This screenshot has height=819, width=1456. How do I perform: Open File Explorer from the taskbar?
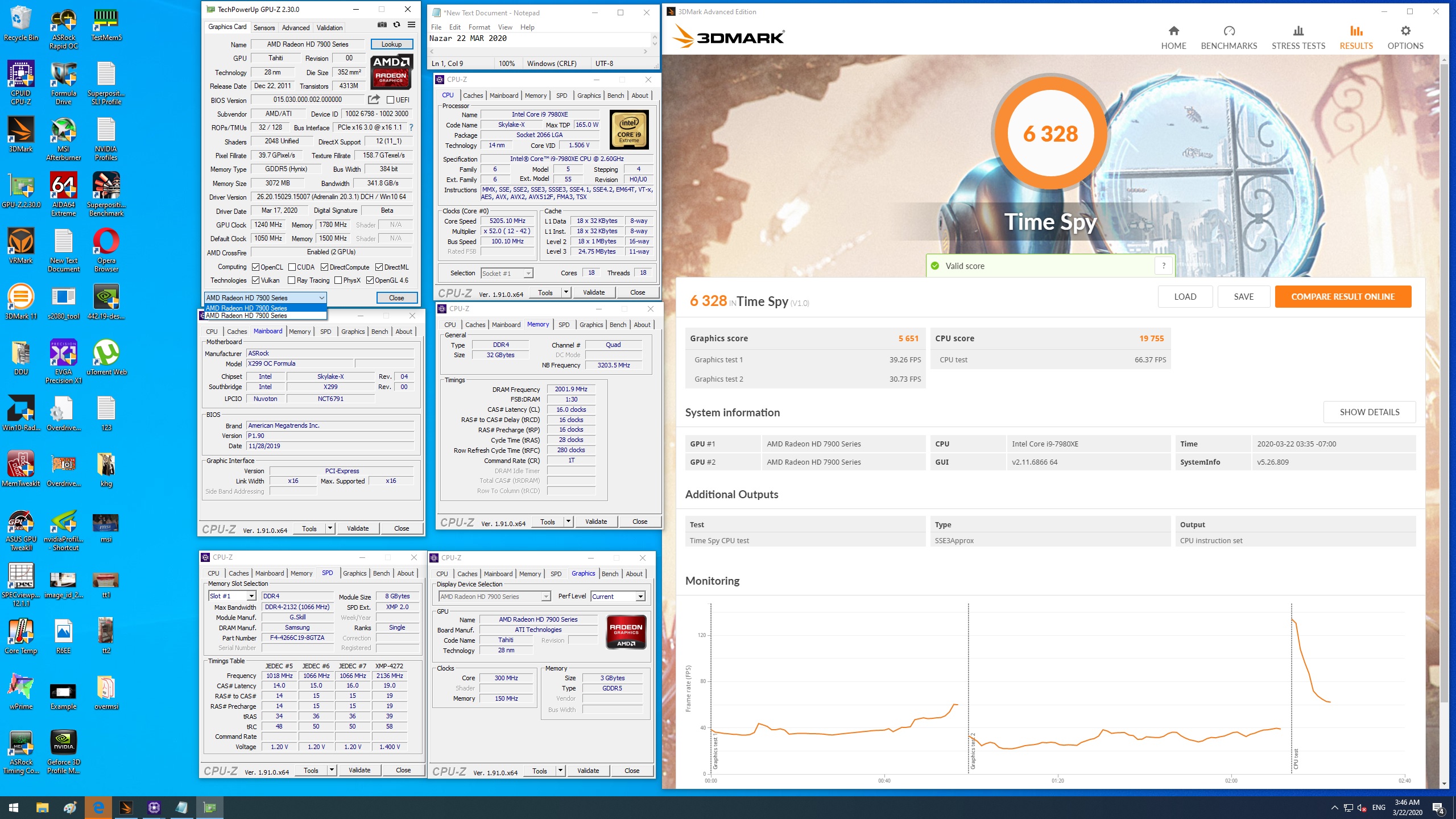(x=42, y=807)
